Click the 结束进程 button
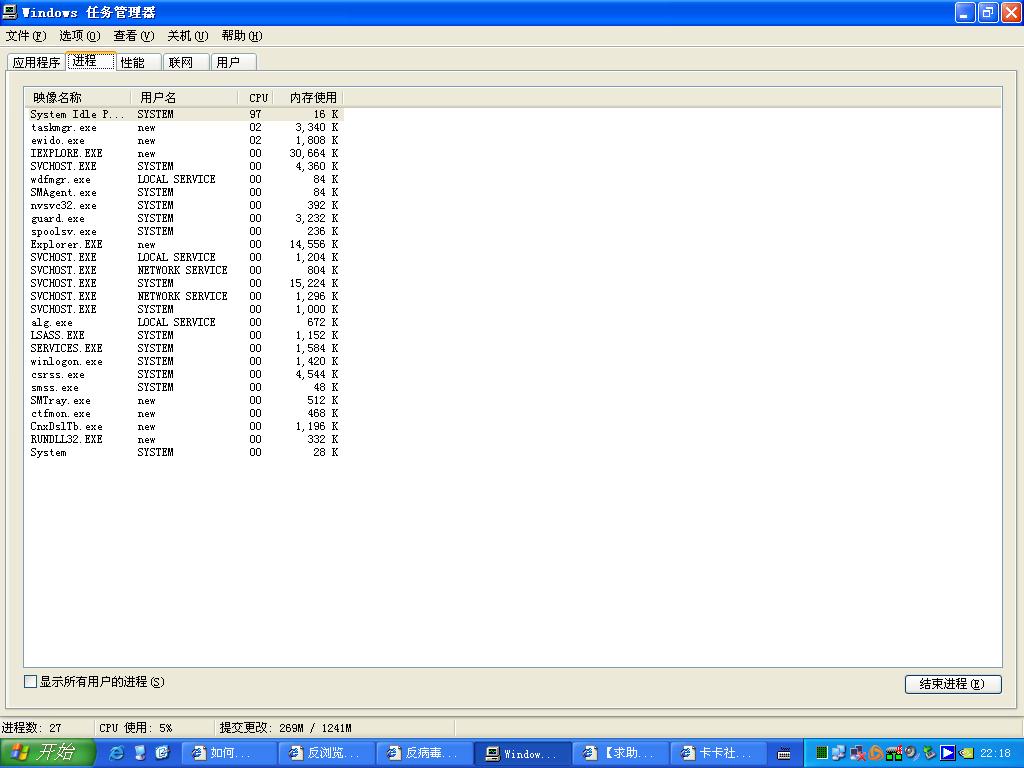The image size is (1024, 768). (x=953, y=684)
